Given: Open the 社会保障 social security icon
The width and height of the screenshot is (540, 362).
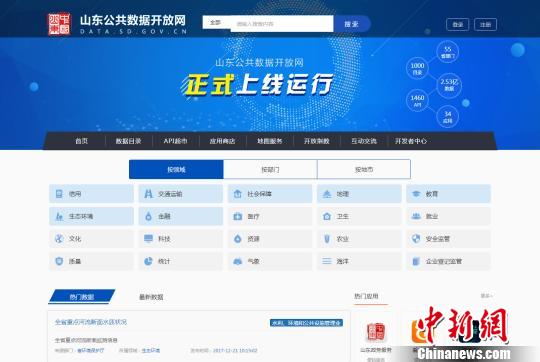Looking at the screenshot, I should point(238,194).
